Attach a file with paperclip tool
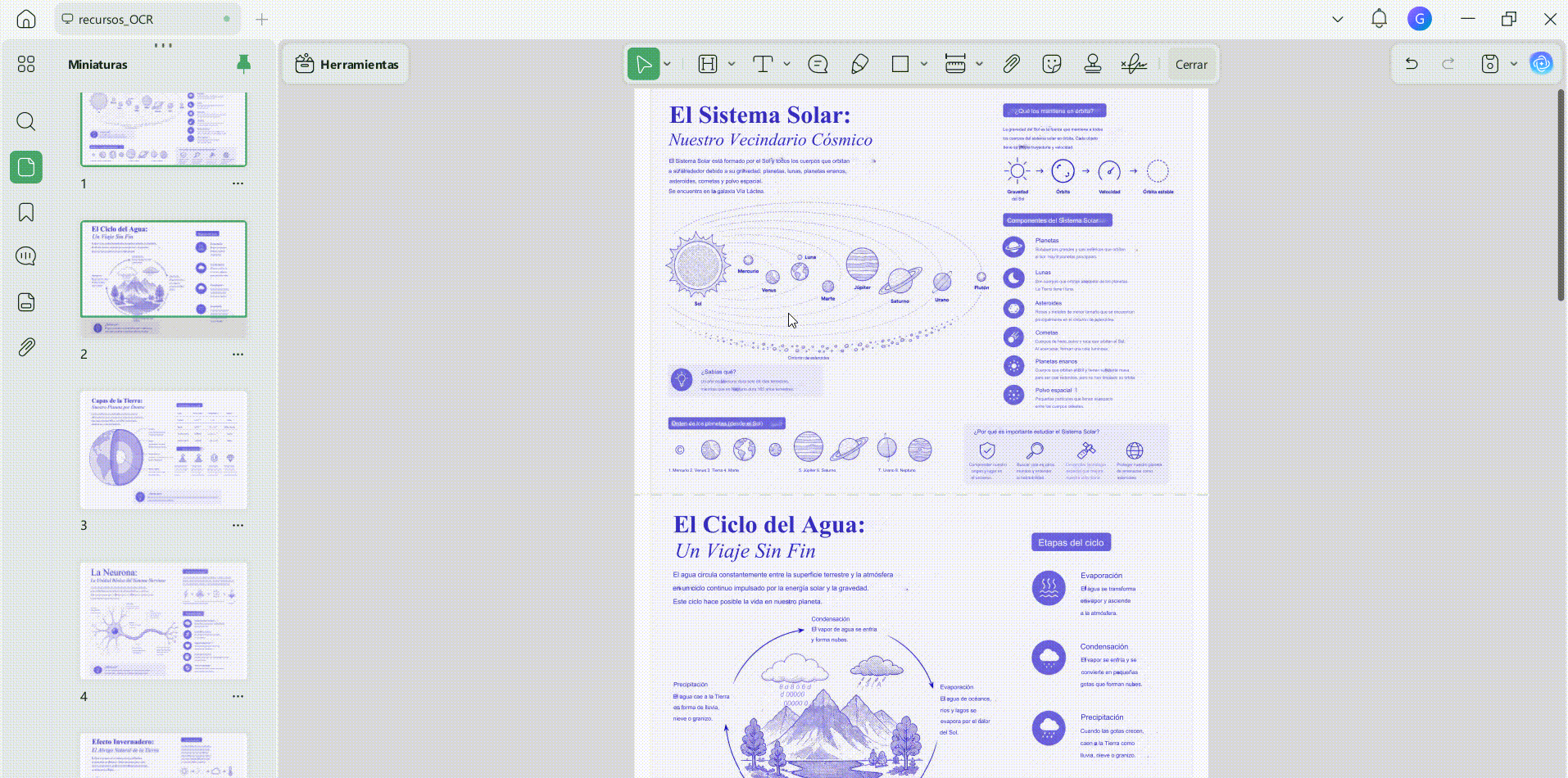 1011,64
